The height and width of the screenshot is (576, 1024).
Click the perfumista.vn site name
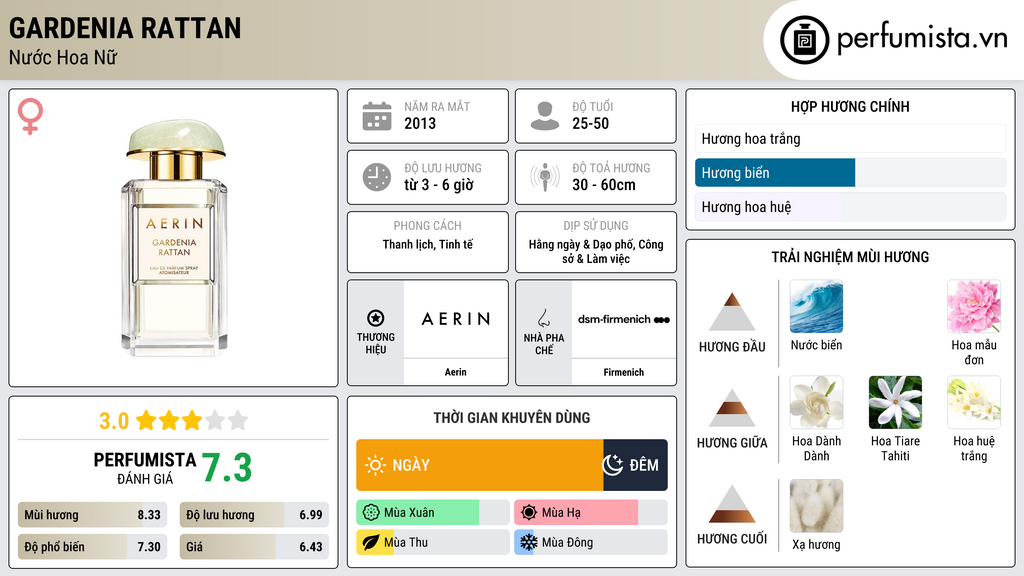click(x=922, y=39)
